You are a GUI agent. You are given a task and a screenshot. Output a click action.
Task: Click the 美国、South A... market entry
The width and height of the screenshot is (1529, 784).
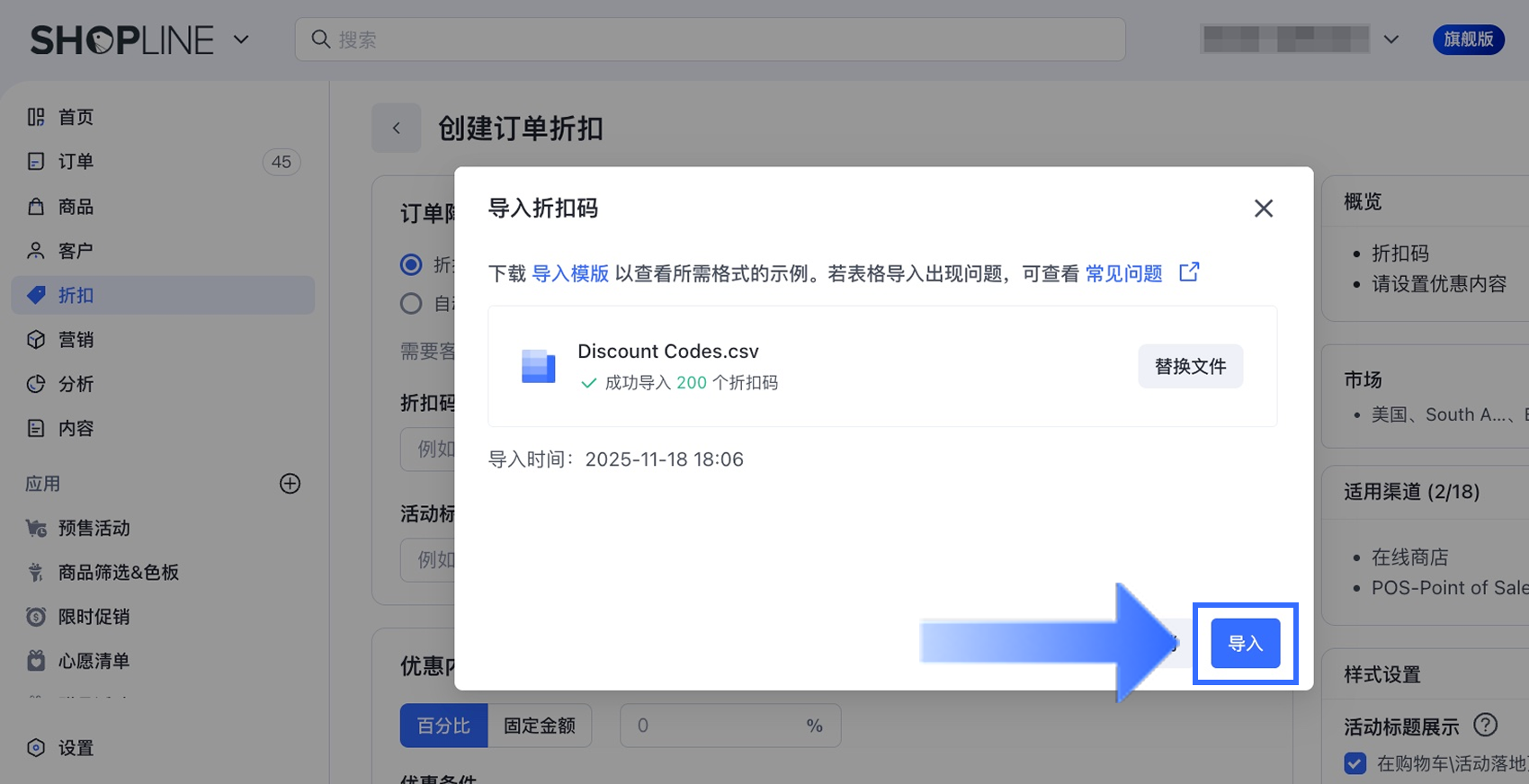coord(1450,414)
